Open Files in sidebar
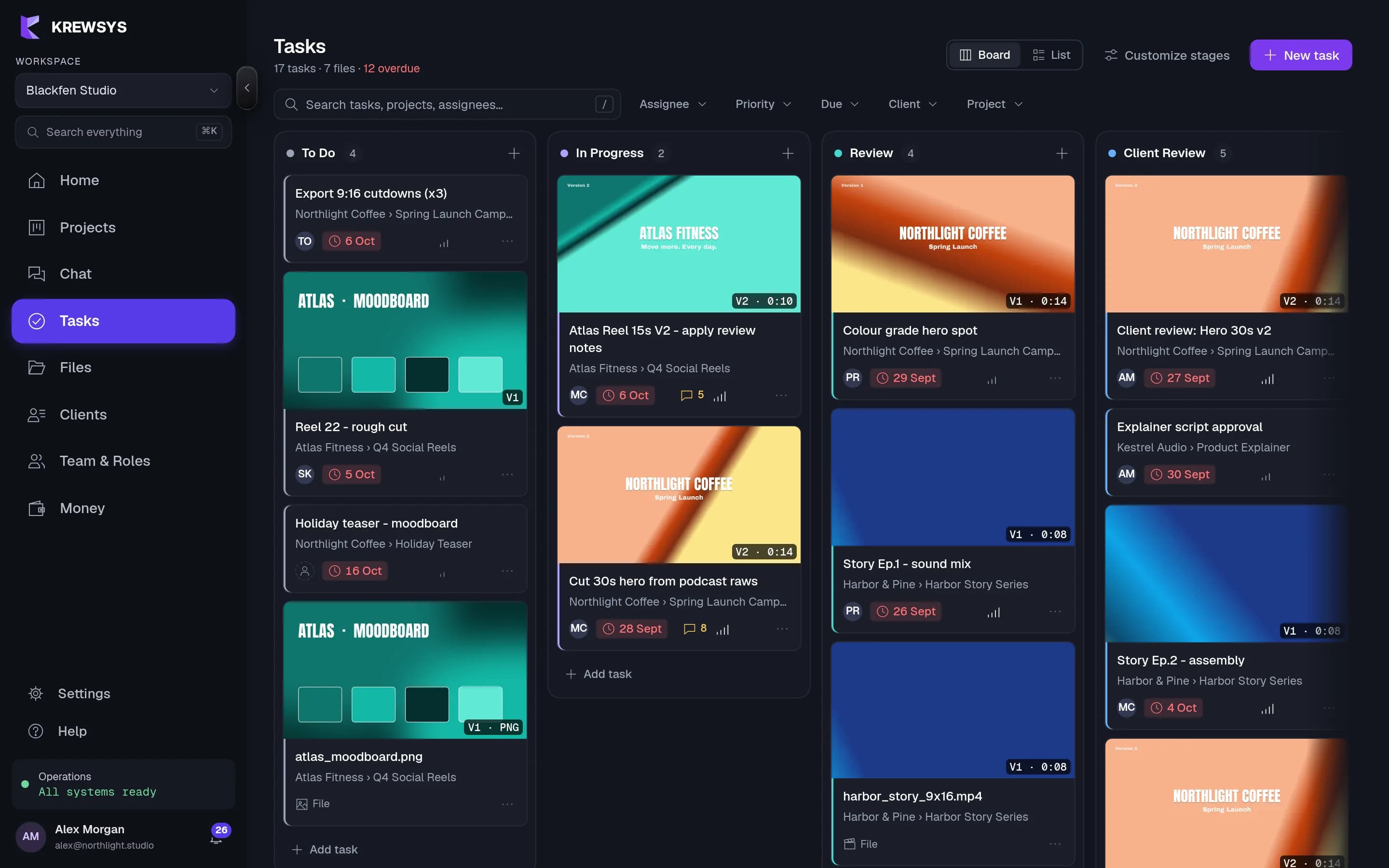 pyautogui.click(x=123, y=367)
